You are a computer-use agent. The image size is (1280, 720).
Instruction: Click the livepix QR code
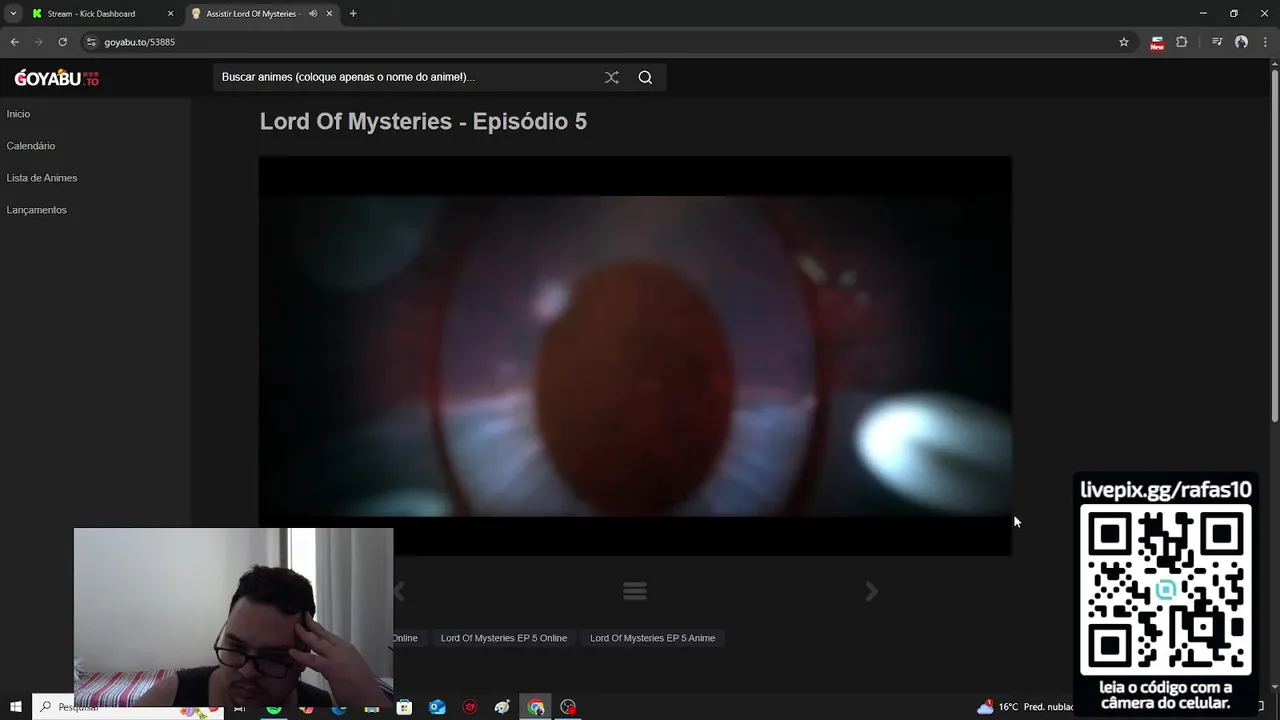1166,590
